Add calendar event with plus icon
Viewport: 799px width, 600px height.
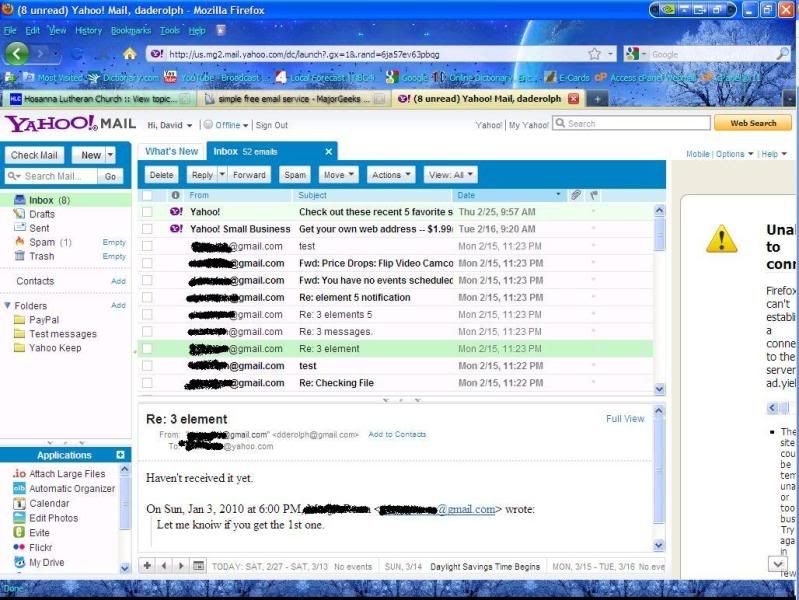tap(147, 565)
